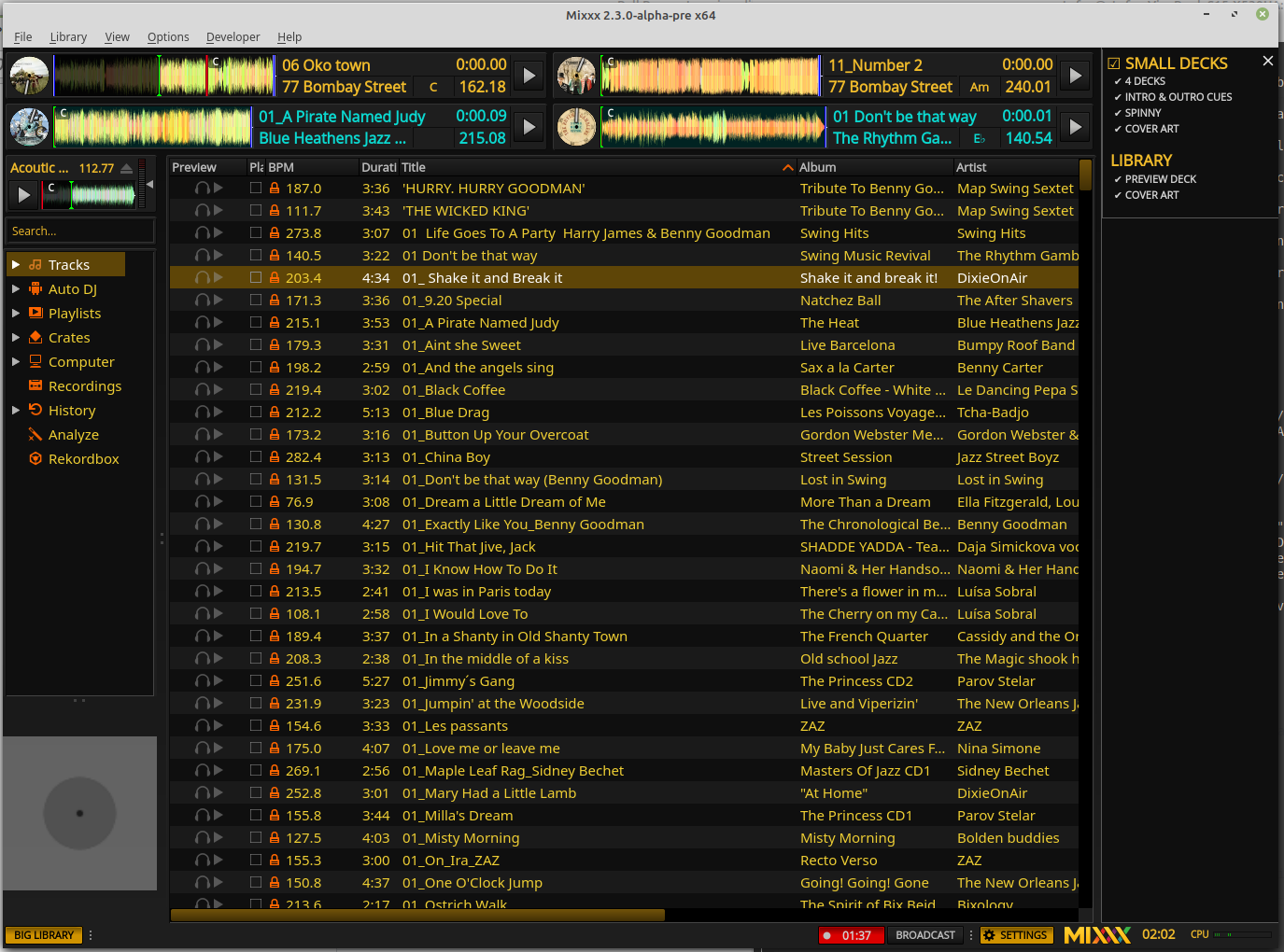Open the Options menu
Image resolution: width=1284 pixels, height=952 pixels.
pos(168,37)
